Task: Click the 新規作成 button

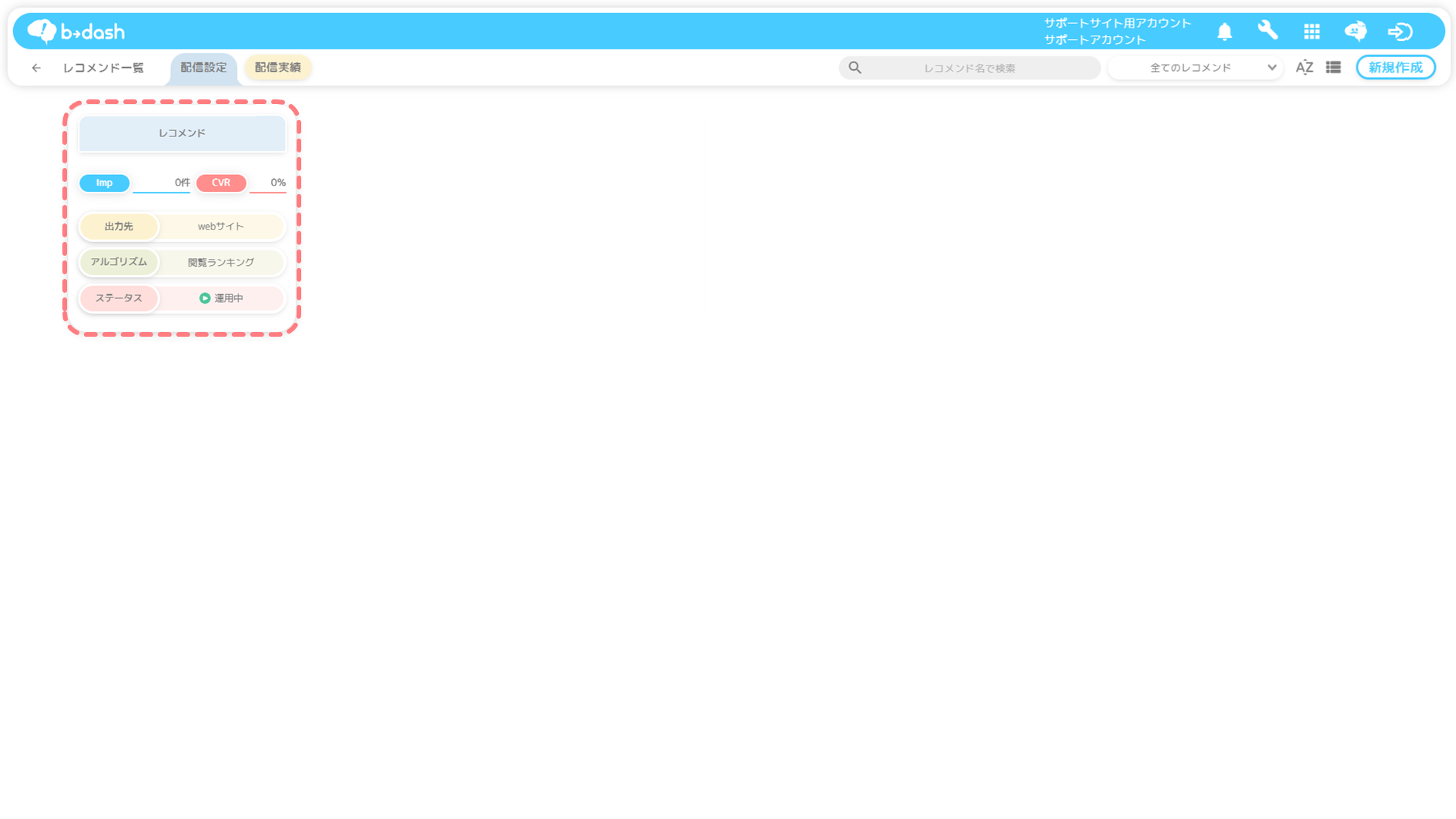Action: click(1395, 68)
